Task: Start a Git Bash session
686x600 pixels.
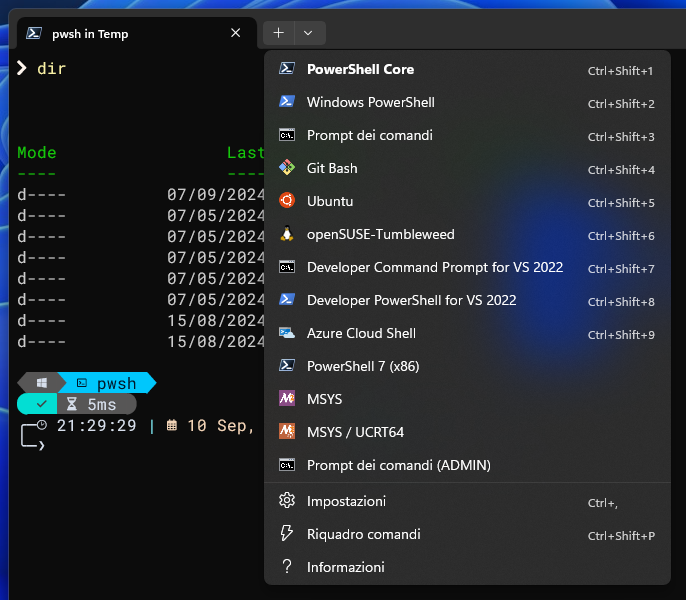Action: click(467, 168)
